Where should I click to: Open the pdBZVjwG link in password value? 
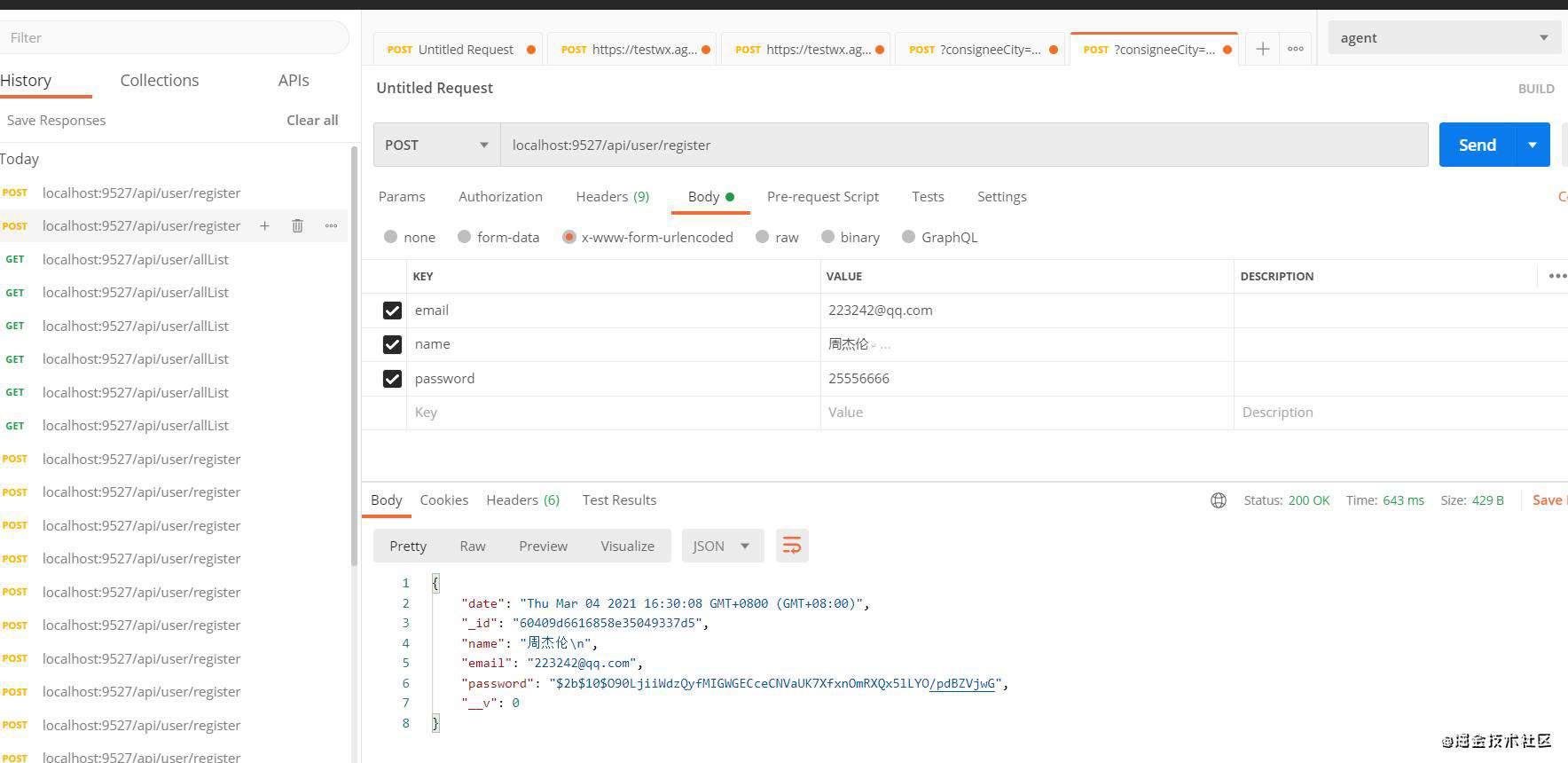(x=962, y=683)
